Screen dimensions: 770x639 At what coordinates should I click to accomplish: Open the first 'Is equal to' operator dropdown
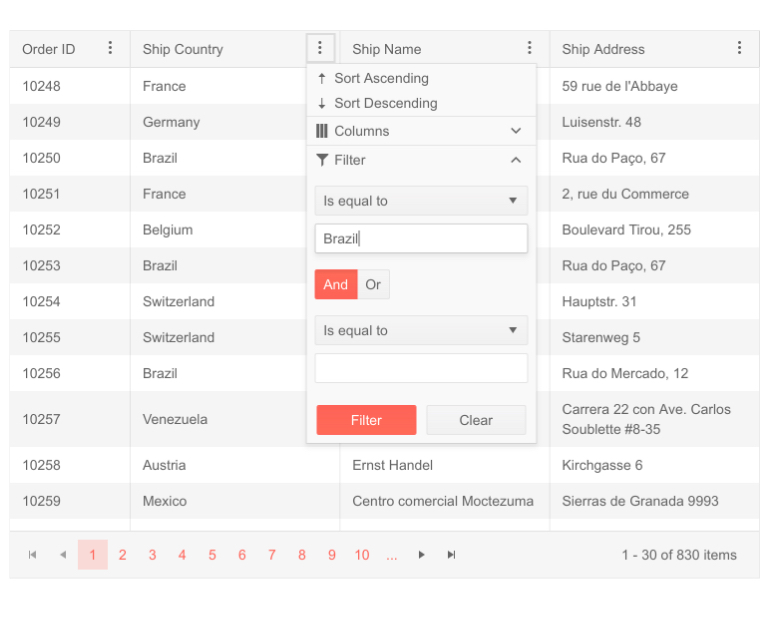click(421, 201)
